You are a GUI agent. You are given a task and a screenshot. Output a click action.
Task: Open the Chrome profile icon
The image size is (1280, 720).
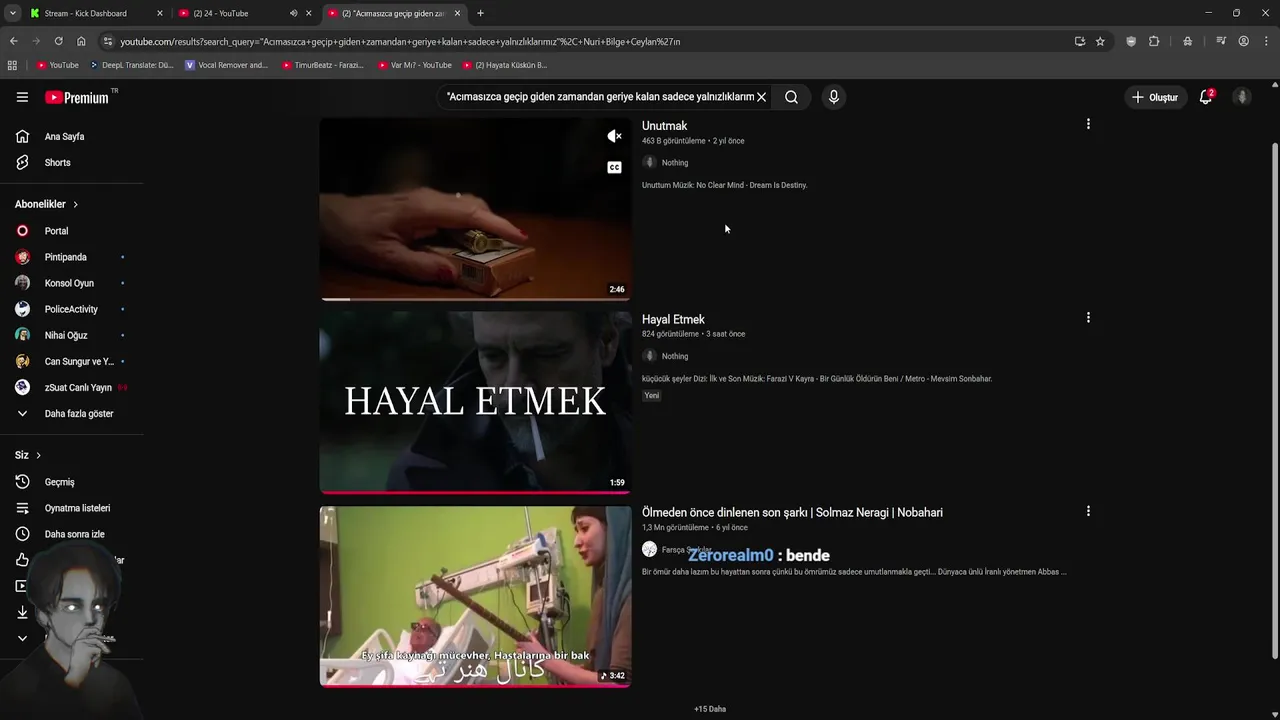pos(1243,41)
